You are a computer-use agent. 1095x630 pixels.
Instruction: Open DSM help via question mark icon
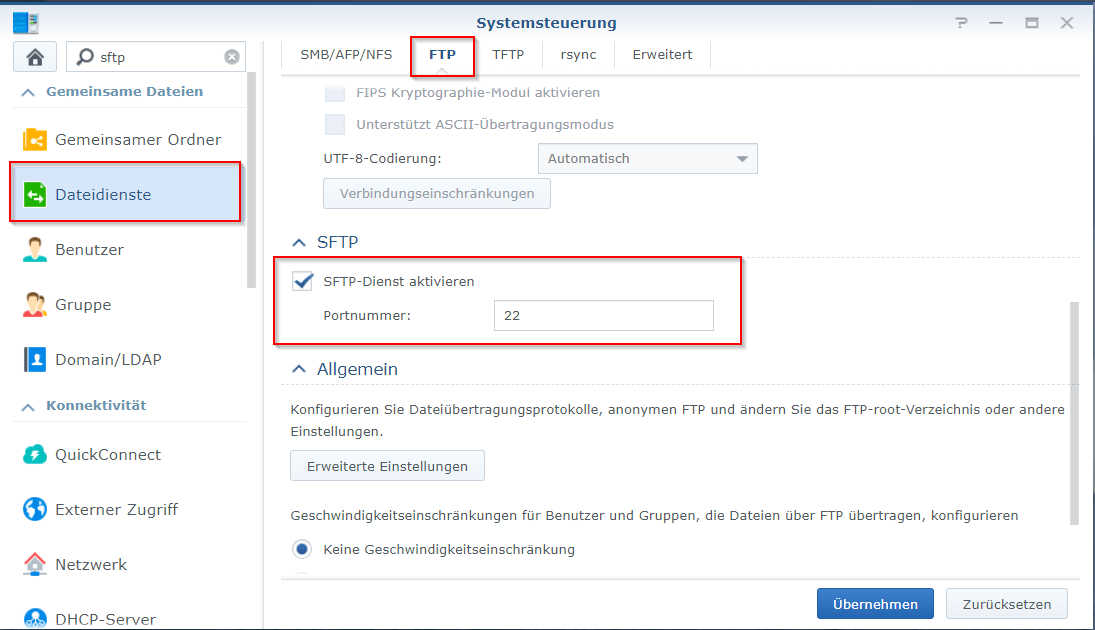(961, 22)
